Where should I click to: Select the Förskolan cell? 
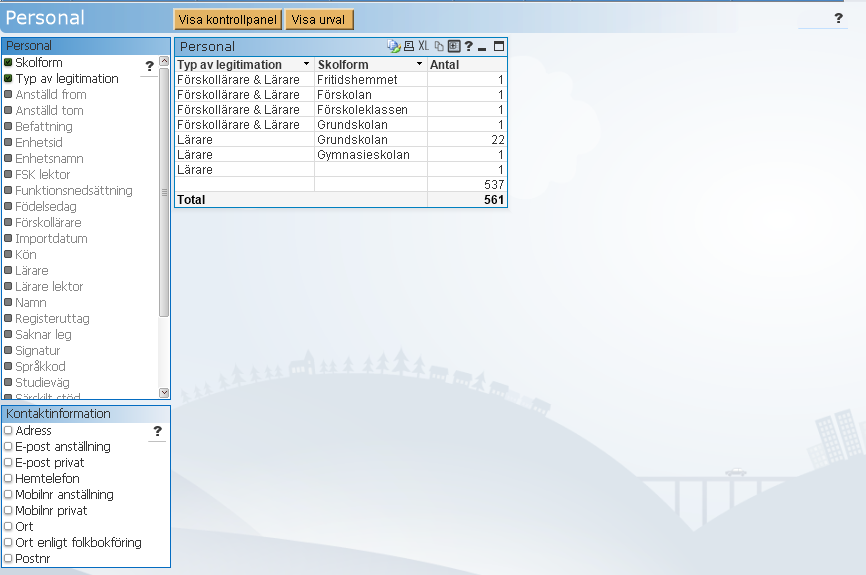[371, 94]
